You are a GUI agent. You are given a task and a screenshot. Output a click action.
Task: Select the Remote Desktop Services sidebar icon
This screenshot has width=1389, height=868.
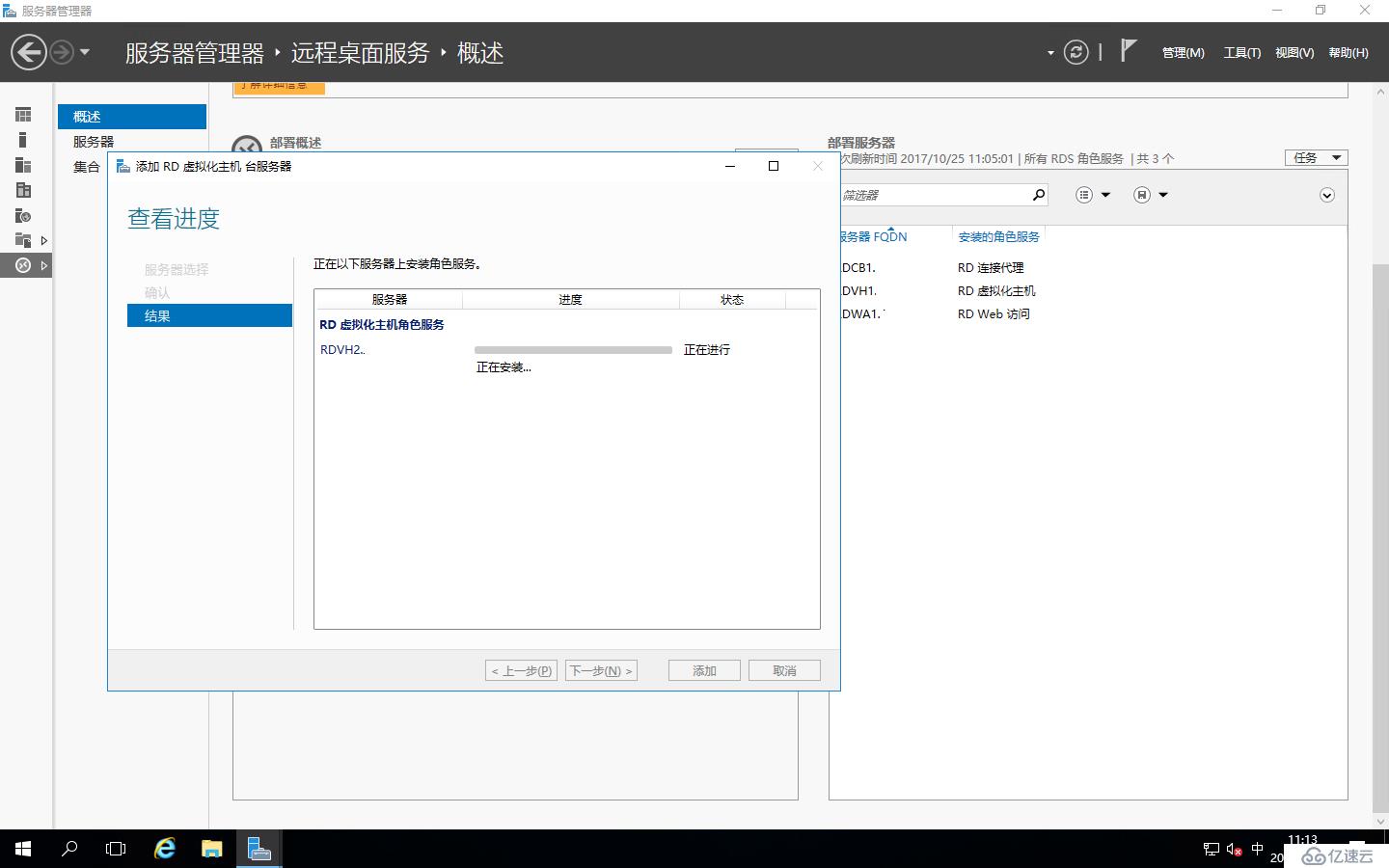23,265
